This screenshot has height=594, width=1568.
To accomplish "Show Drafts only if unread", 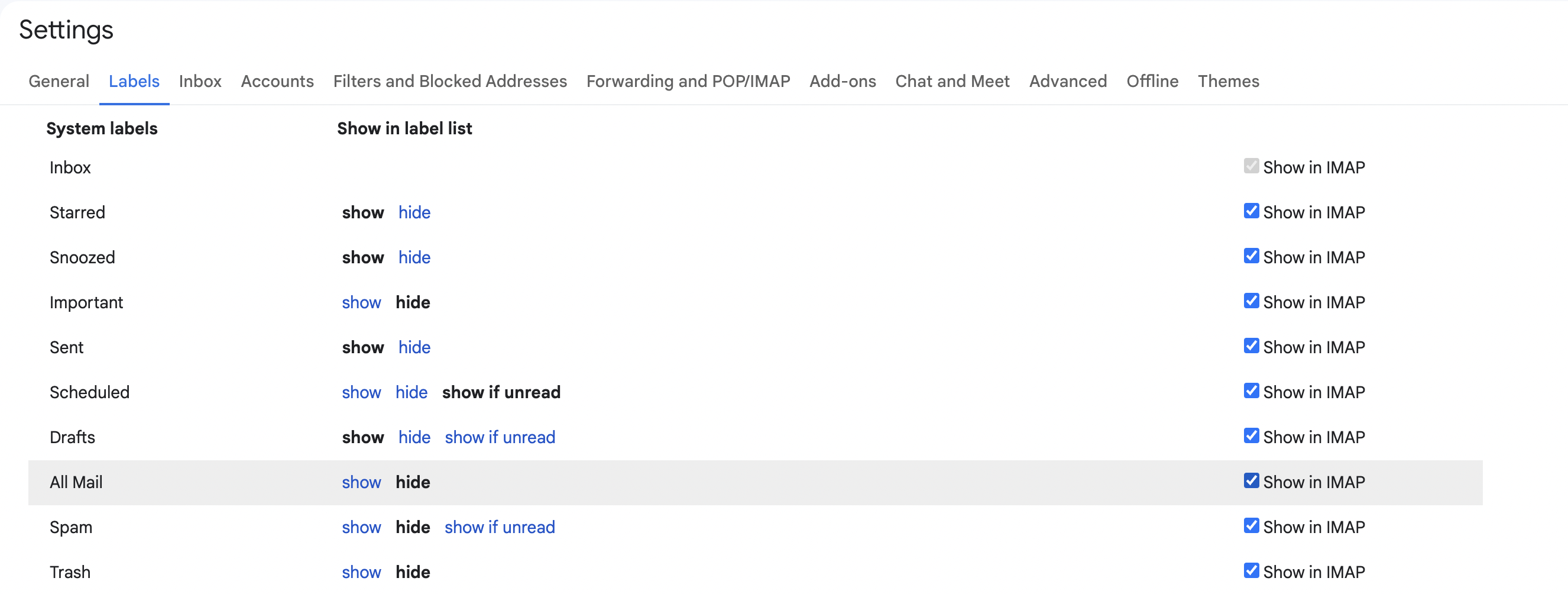I will pos(500,437).
